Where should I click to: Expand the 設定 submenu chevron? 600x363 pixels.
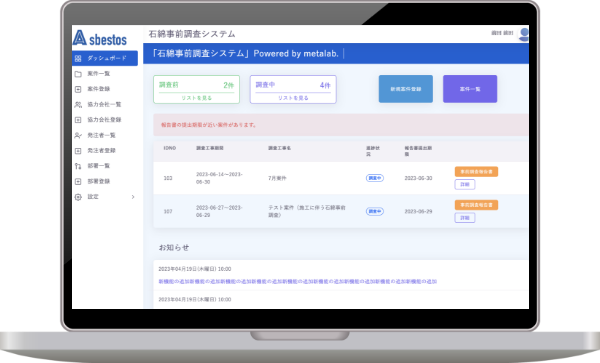133,197
